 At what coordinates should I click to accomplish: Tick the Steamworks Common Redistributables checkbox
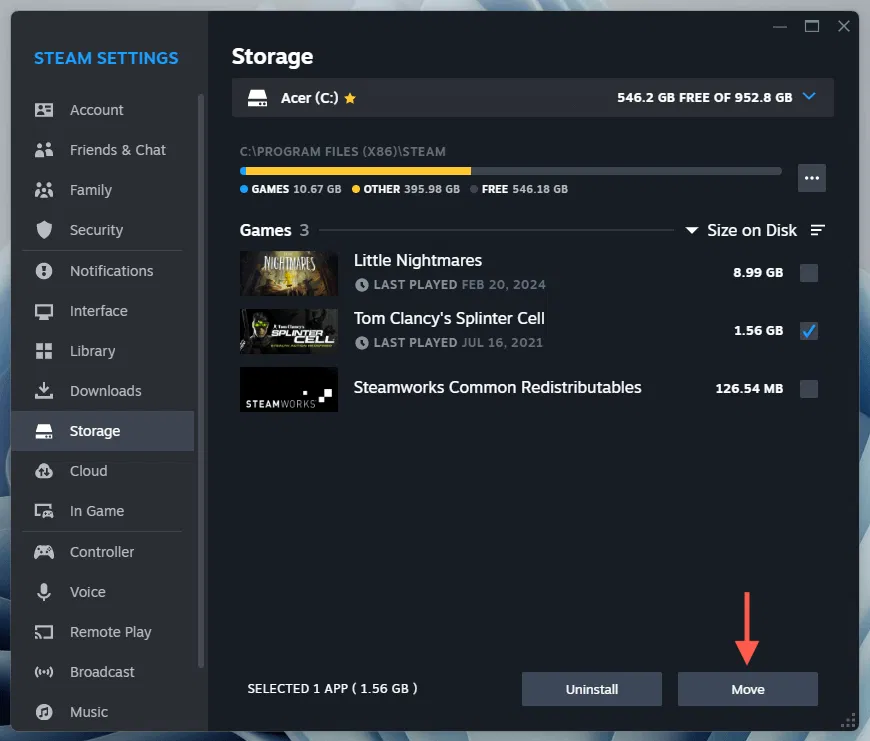pos(809,389)
